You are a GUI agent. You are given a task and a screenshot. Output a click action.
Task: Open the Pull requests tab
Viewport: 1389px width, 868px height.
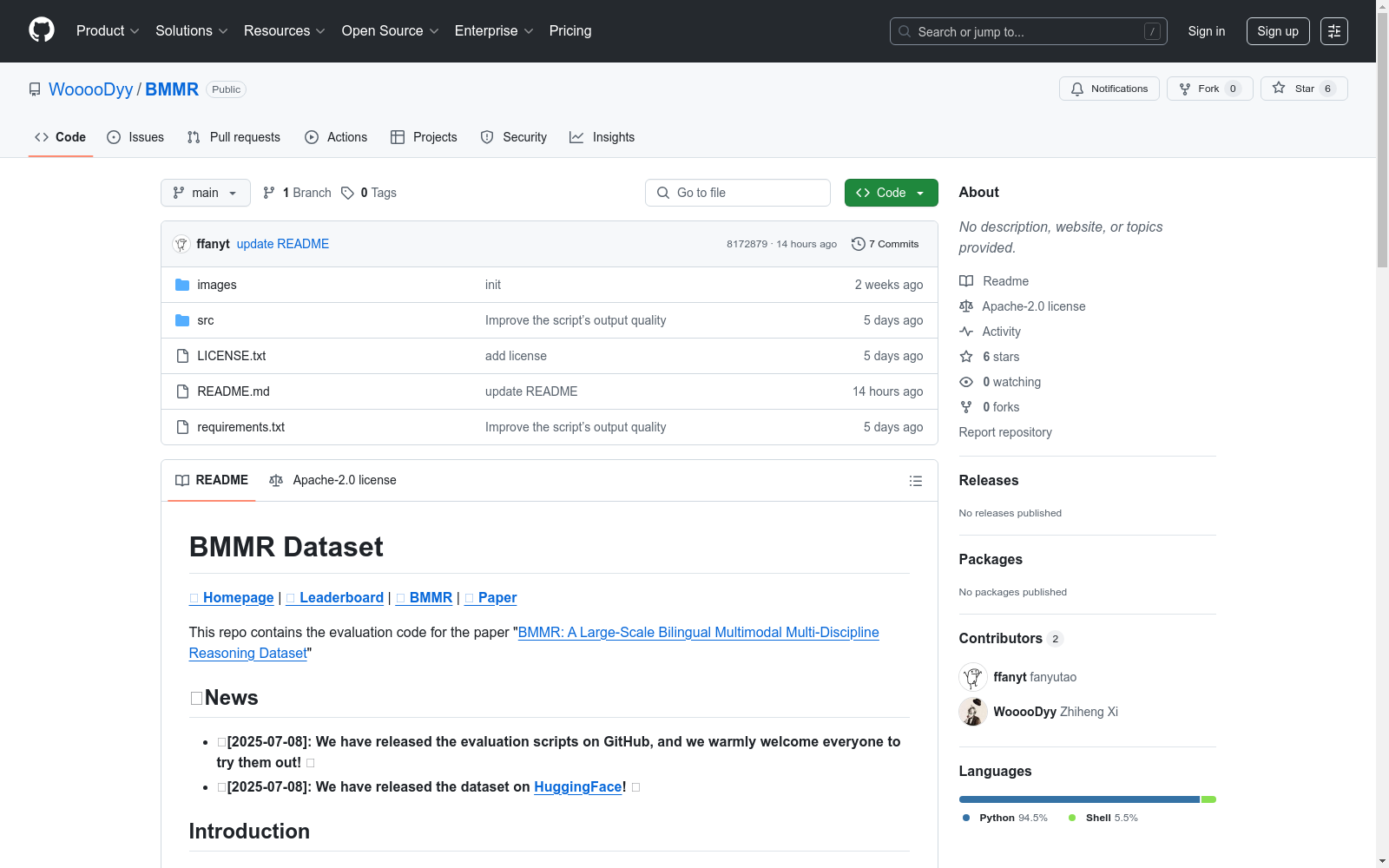coord(234,137)
